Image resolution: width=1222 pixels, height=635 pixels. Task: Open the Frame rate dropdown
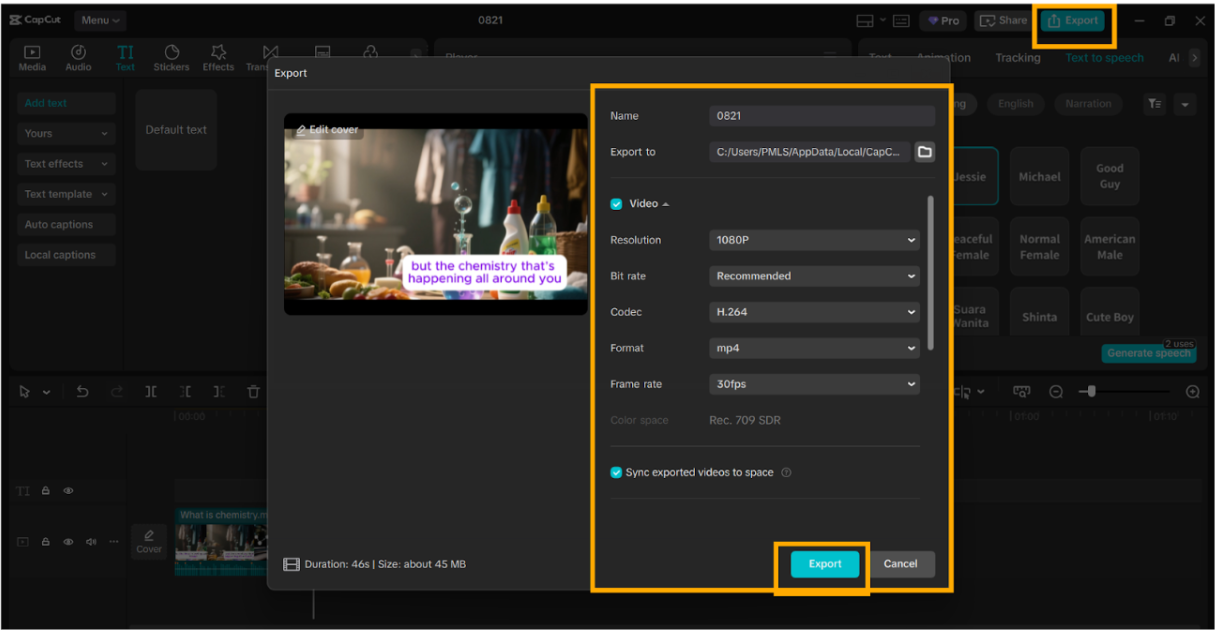click(x=813, y=384)
